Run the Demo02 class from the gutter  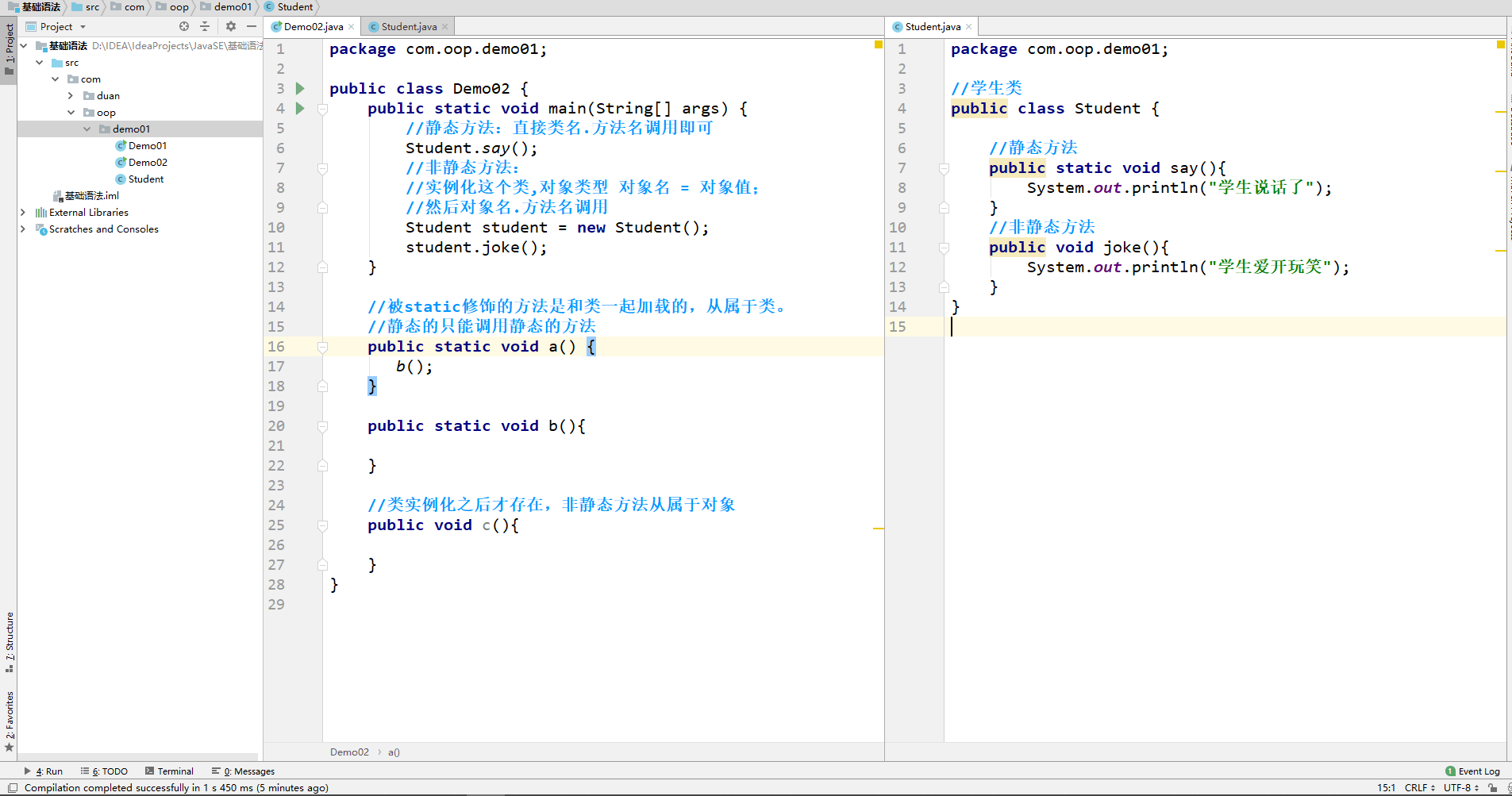[x=300, y=88]
